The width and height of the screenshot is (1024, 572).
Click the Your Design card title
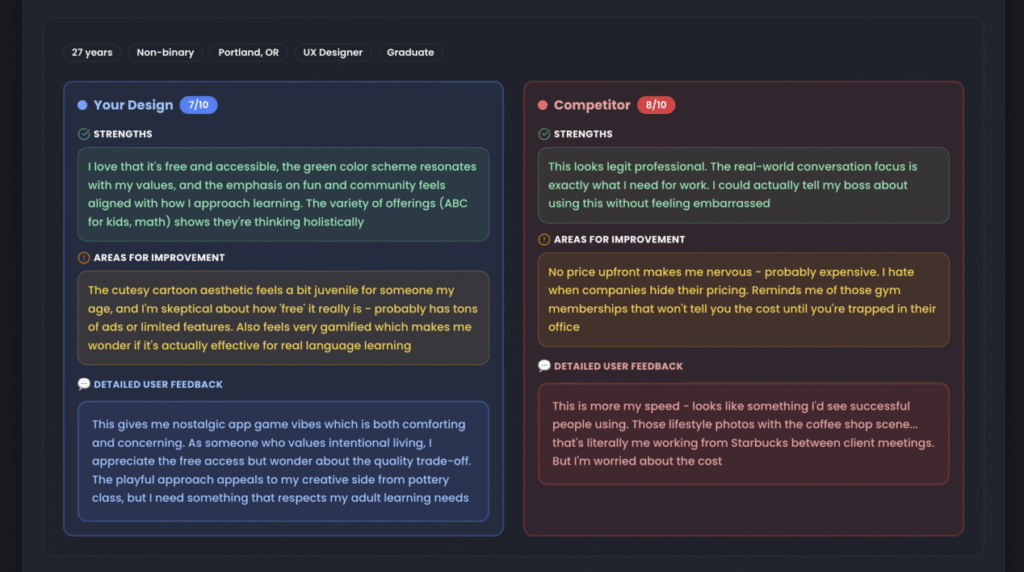[x=133, y=105]
